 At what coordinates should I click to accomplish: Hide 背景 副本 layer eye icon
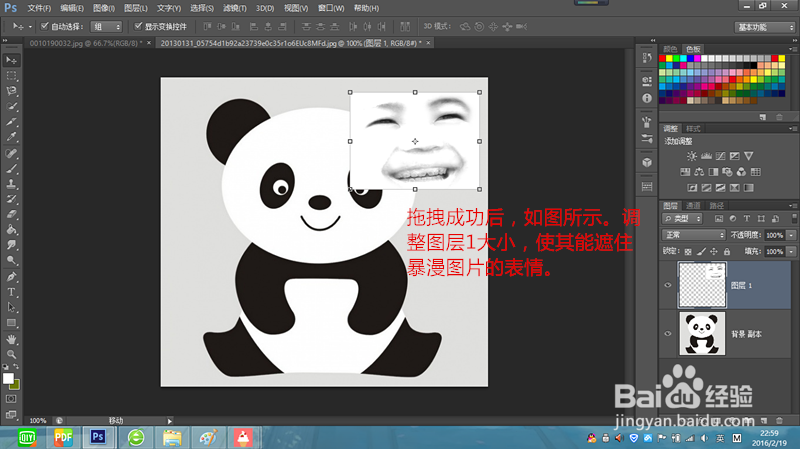pos(668,334)
